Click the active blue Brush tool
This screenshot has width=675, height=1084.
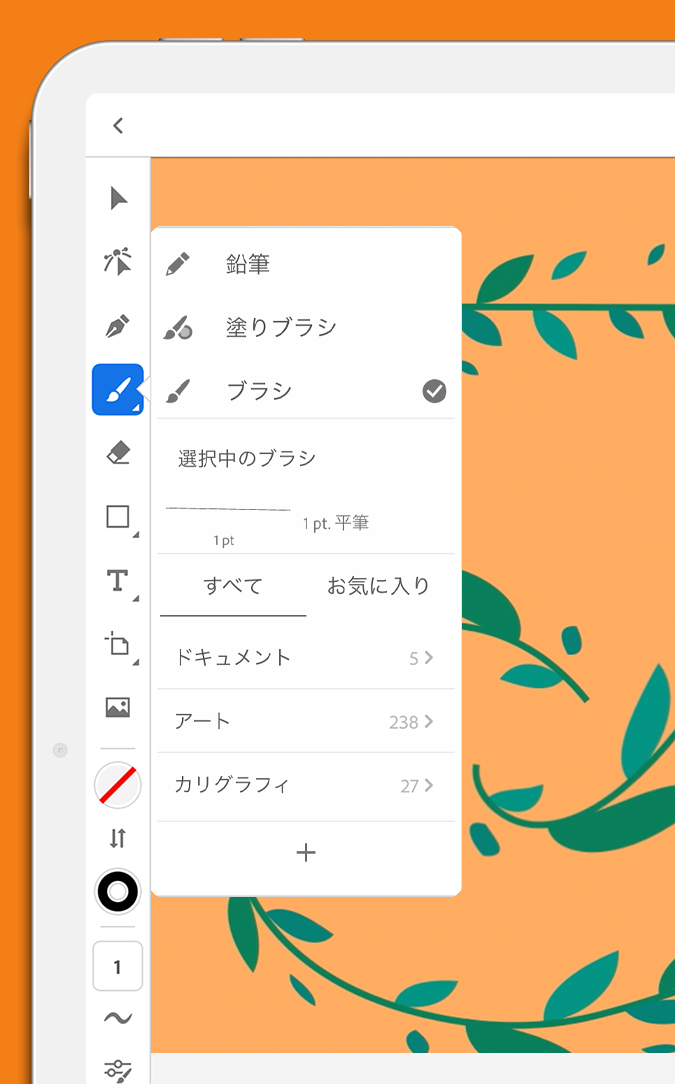118,389
